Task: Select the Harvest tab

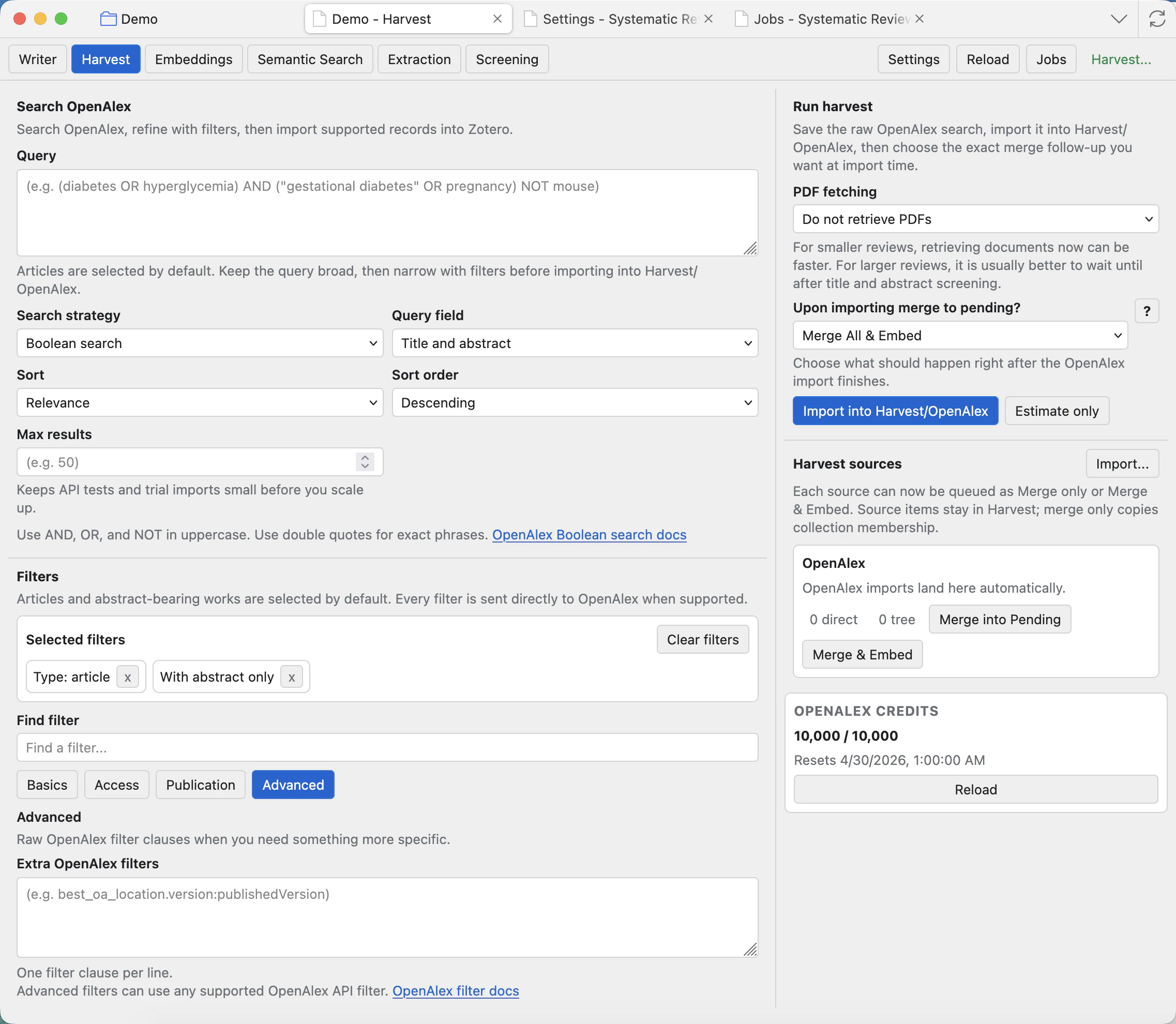Action: [x=105, y=59]
